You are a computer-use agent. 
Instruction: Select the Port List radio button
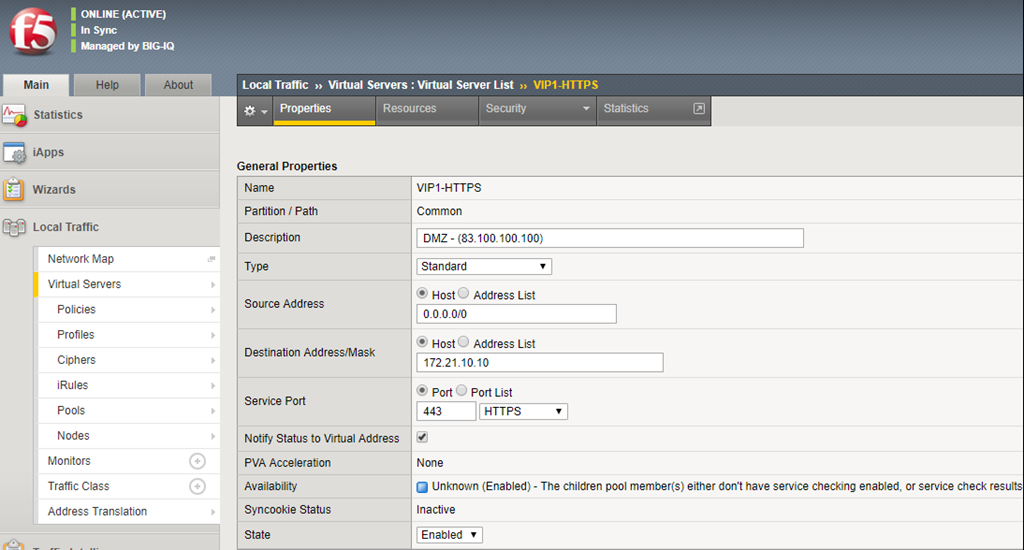coord(462,391)
